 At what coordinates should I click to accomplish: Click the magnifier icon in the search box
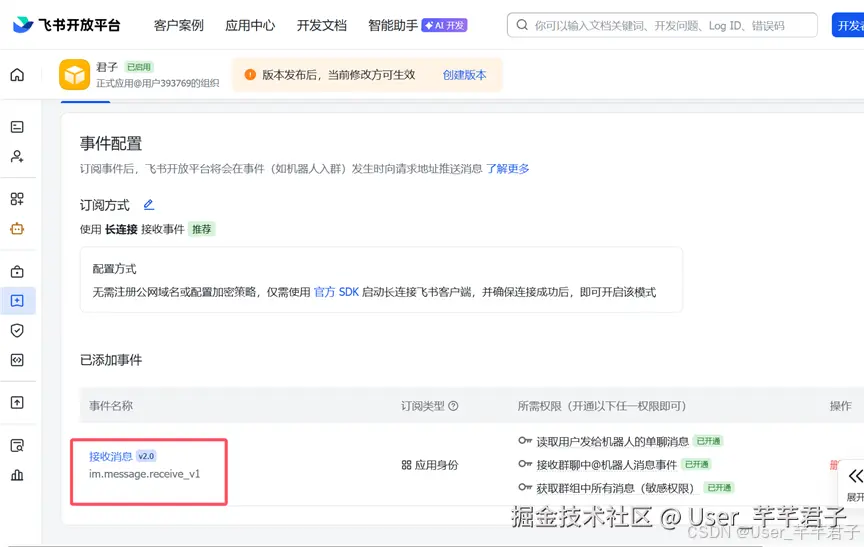pos(522,25)
